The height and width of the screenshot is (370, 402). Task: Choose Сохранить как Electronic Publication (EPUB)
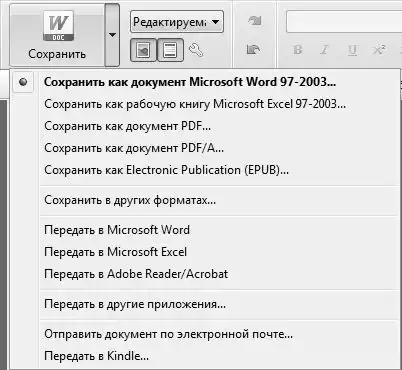tap(166, 170)
